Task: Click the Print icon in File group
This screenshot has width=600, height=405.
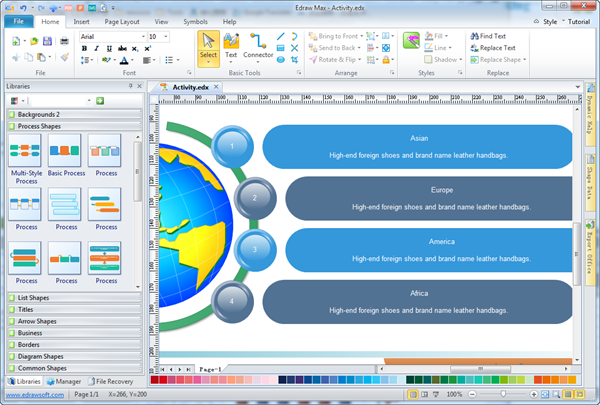Action: pyautogui.click(x=64, y=41)
